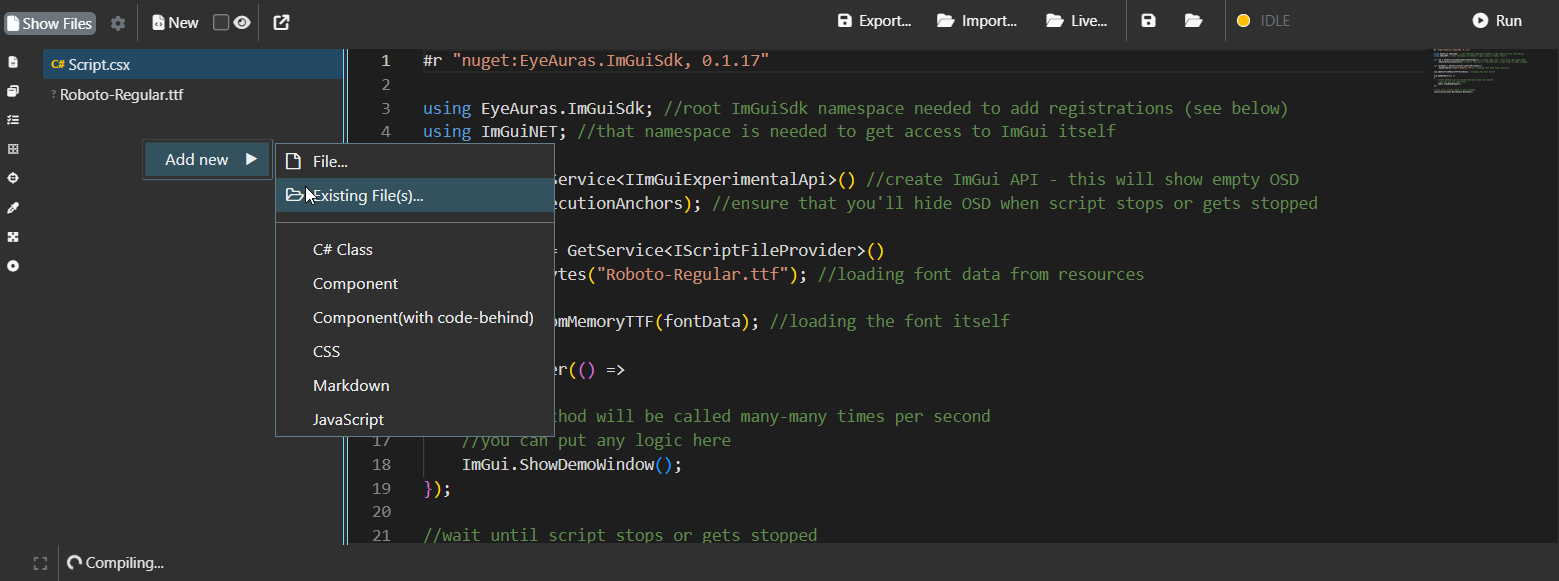The width and height of the screenshot is (1559, 581).
Task: Click the pop-out external window icon
Action: 282,22
